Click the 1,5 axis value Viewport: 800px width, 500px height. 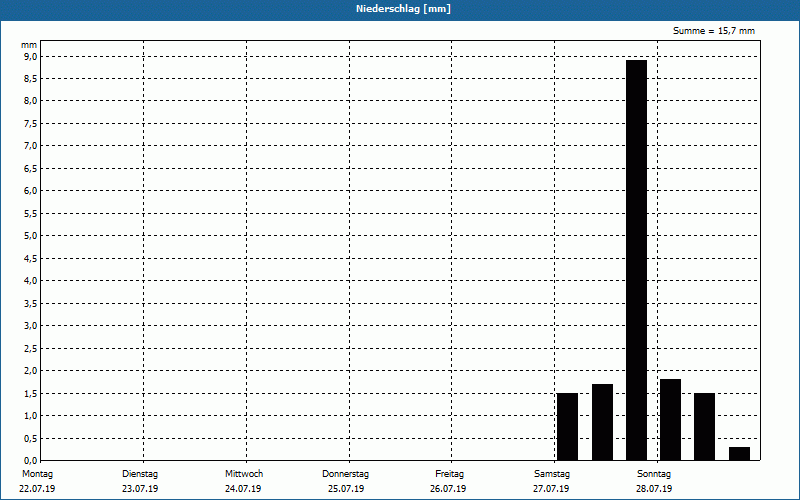(x=31, y=393)
